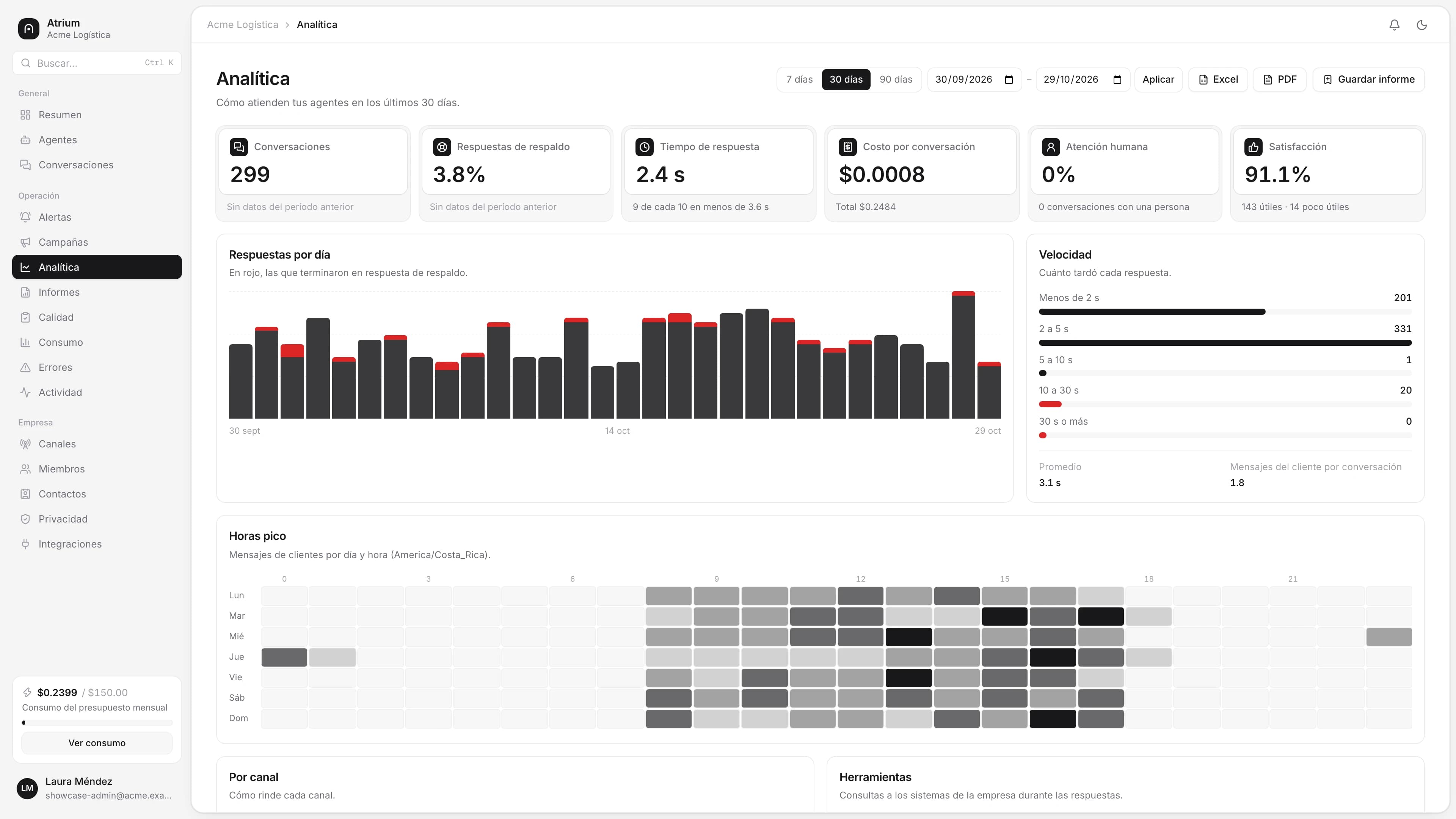Click the Canales broadcast icon
This screenshot has height=819, width=1456.
click(x=25, y=444)
